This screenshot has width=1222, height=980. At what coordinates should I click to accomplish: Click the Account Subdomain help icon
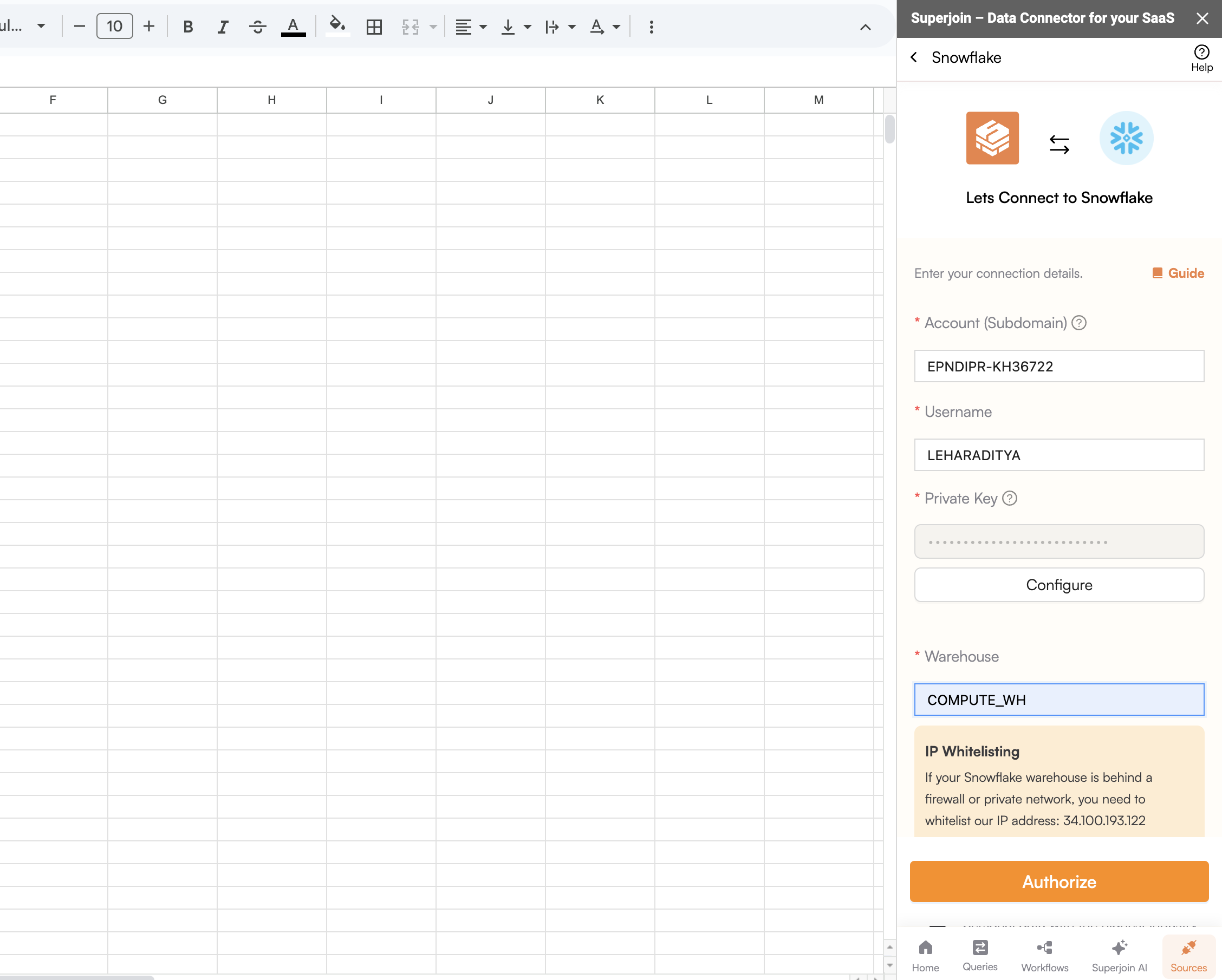[x=1079, y=323]
